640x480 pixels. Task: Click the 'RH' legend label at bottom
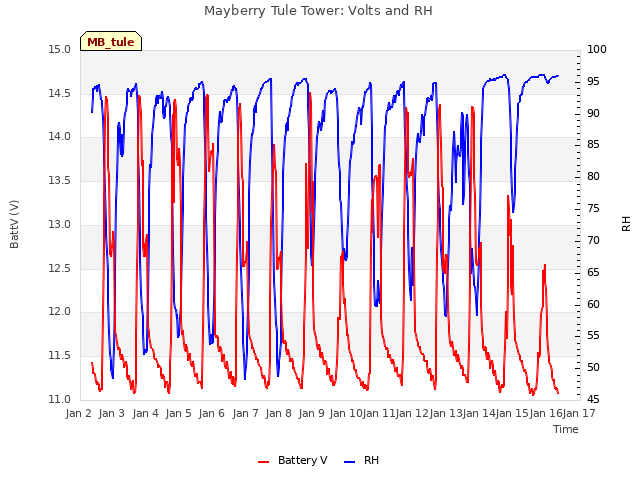[371, 460]
